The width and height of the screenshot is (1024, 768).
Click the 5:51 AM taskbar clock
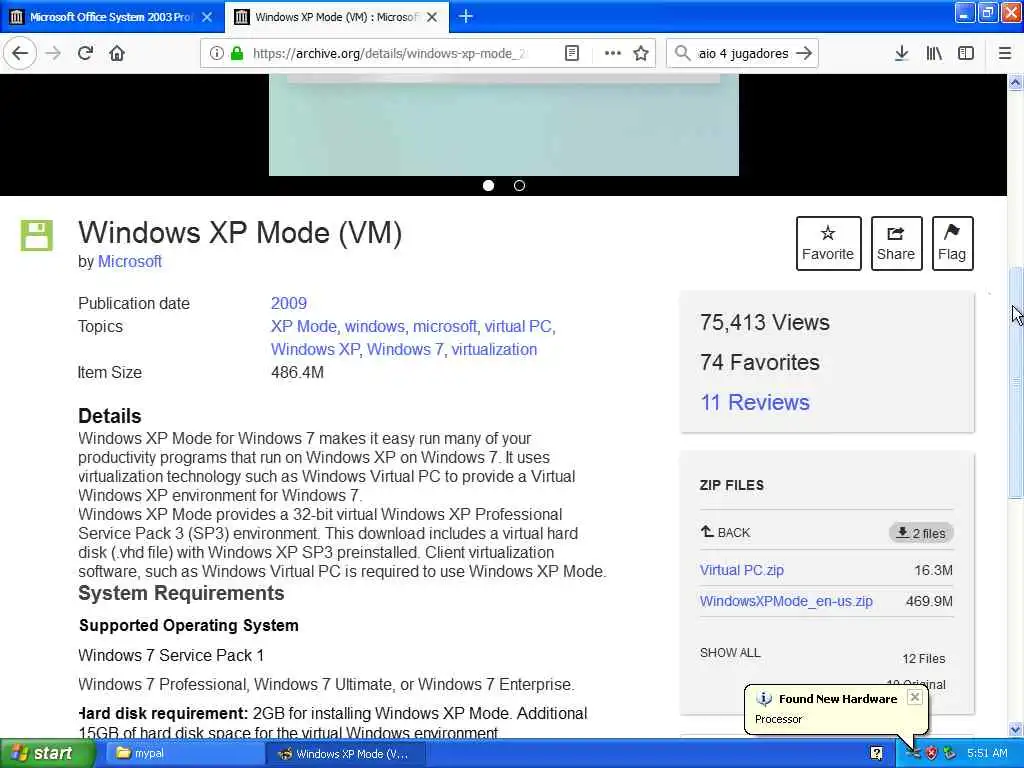pos(987,753)
